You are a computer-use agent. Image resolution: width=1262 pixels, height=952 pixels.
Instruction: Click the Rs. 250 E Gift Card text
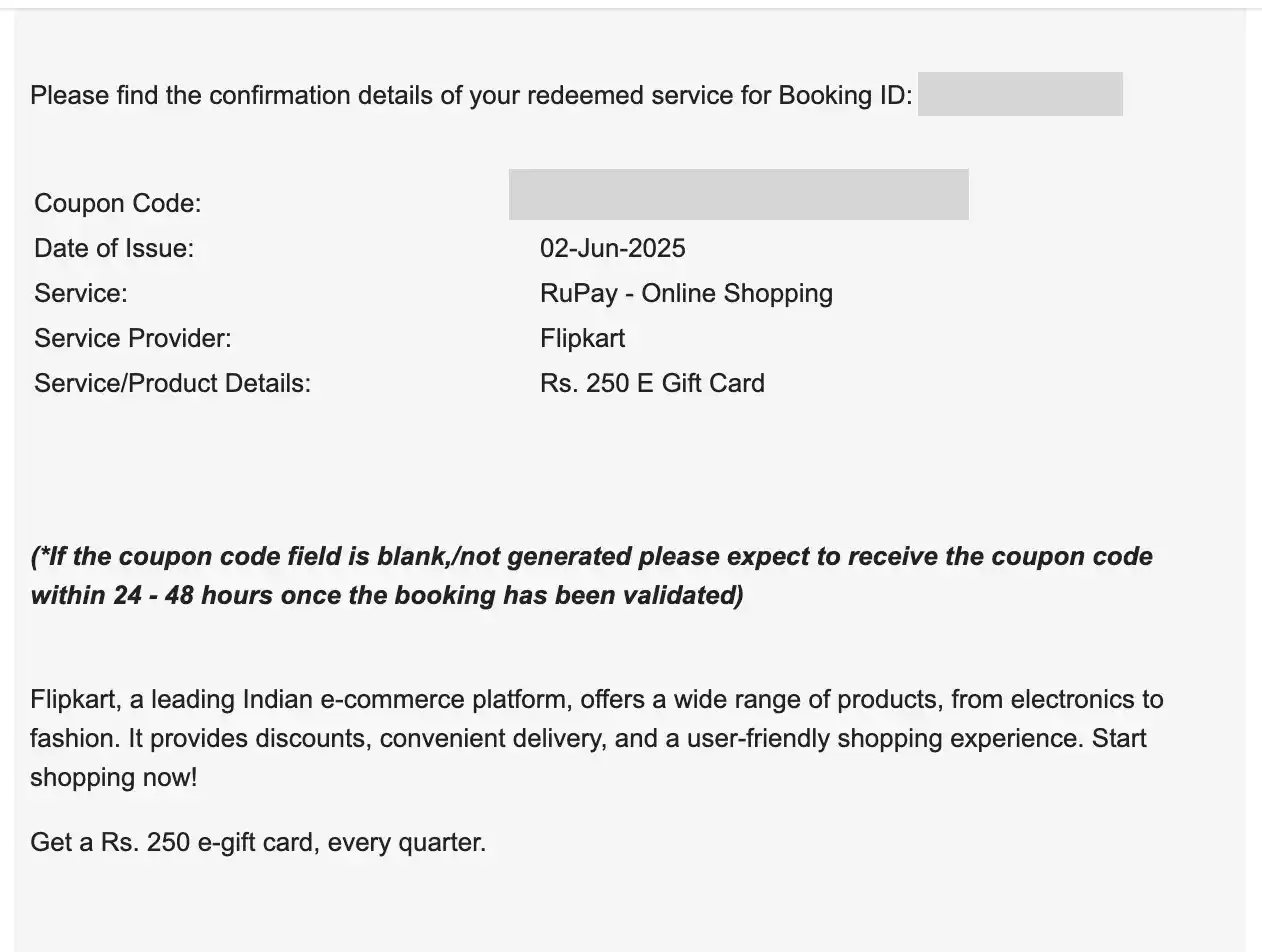click(x=652, y=383)
